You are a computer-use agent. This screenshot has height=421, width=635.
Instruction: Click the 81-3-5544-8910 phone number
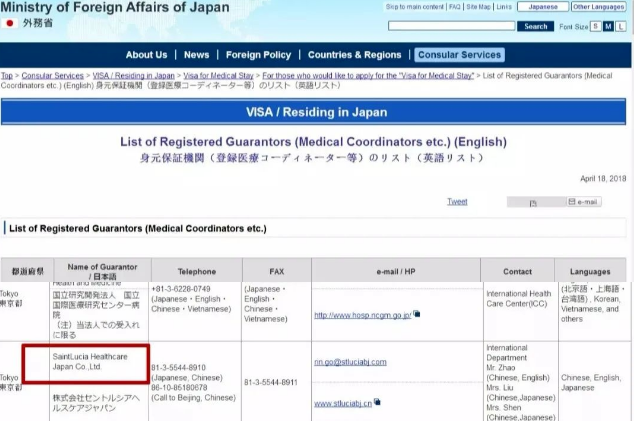pyautogui.click(x=179, y=368)
